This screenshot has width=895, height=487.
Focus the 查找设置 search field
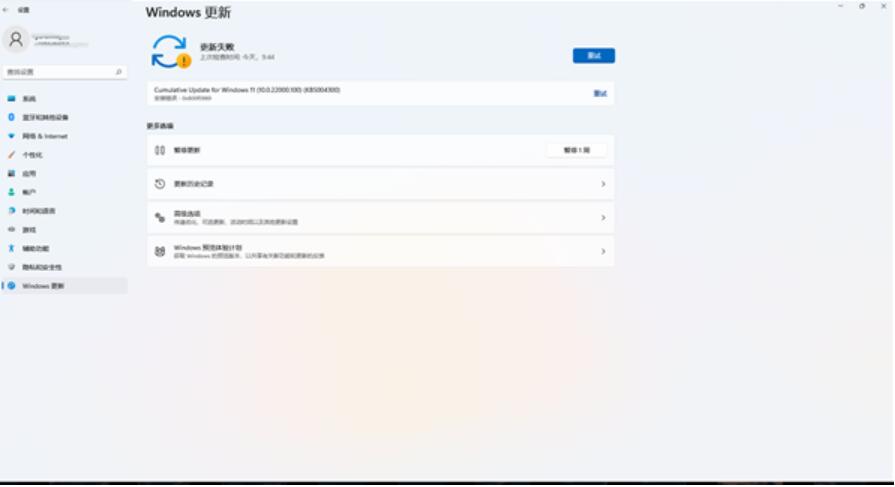64,72
